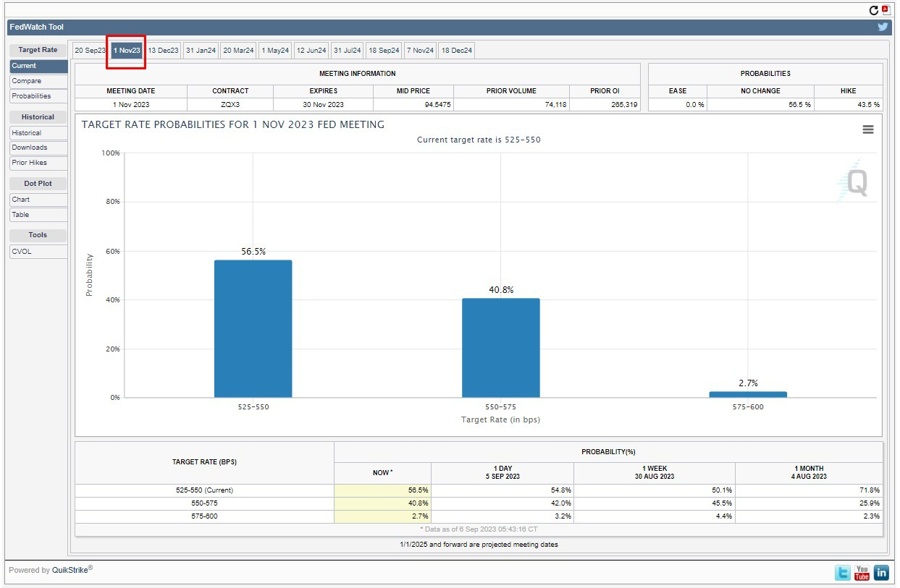Click the 550-575 bar in chart
900x588 pixels.
click(501, 348)
